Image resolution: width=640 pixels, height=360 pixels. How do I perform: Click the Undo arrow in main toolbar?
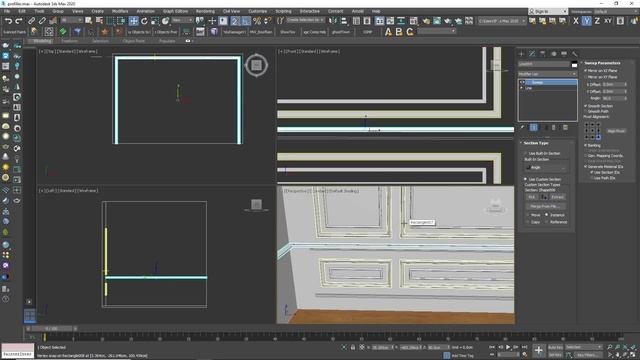[x=8, y=21]
